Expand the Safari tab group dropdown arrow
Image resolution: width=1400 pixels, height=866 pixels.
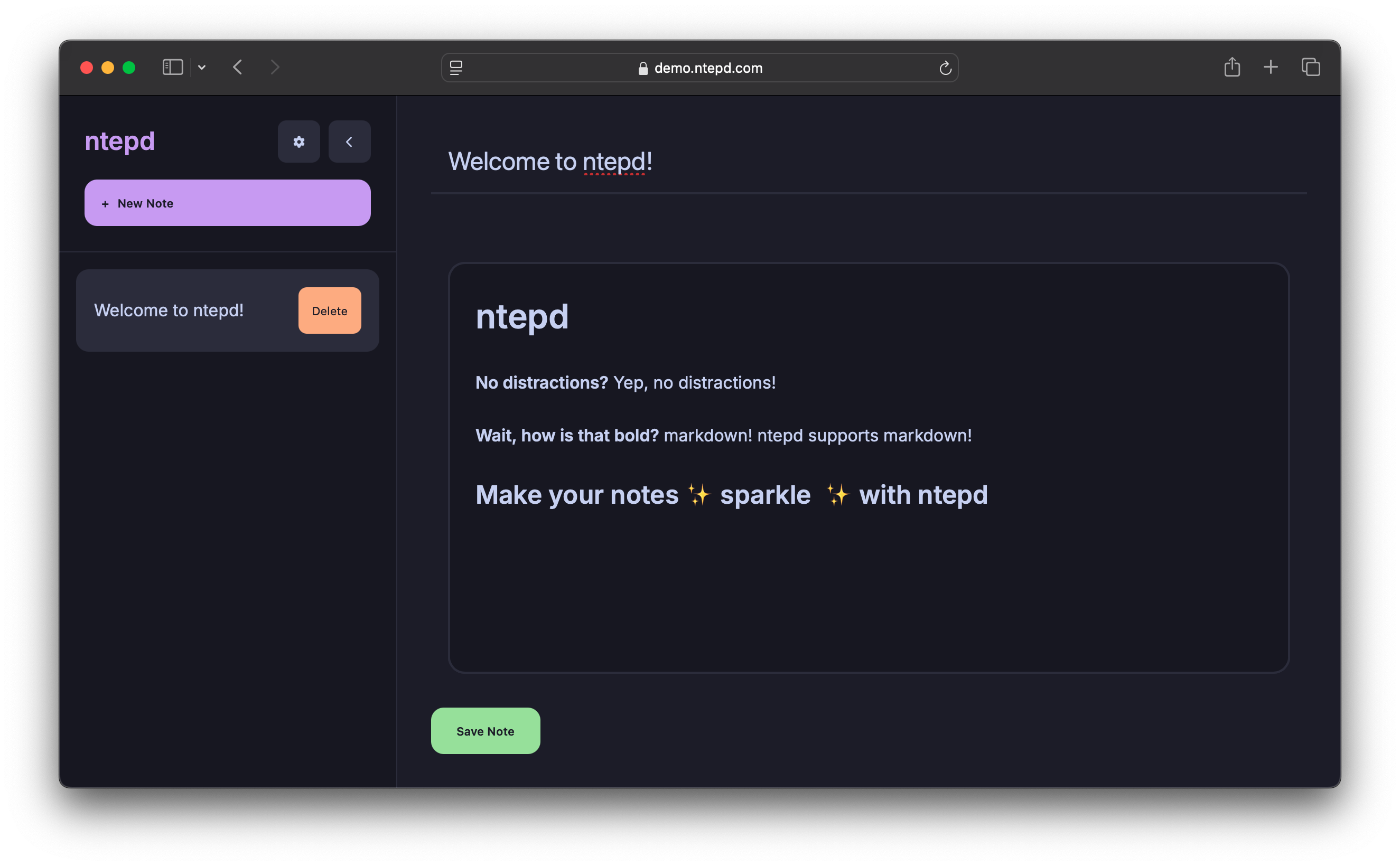[x=202, y=68]
